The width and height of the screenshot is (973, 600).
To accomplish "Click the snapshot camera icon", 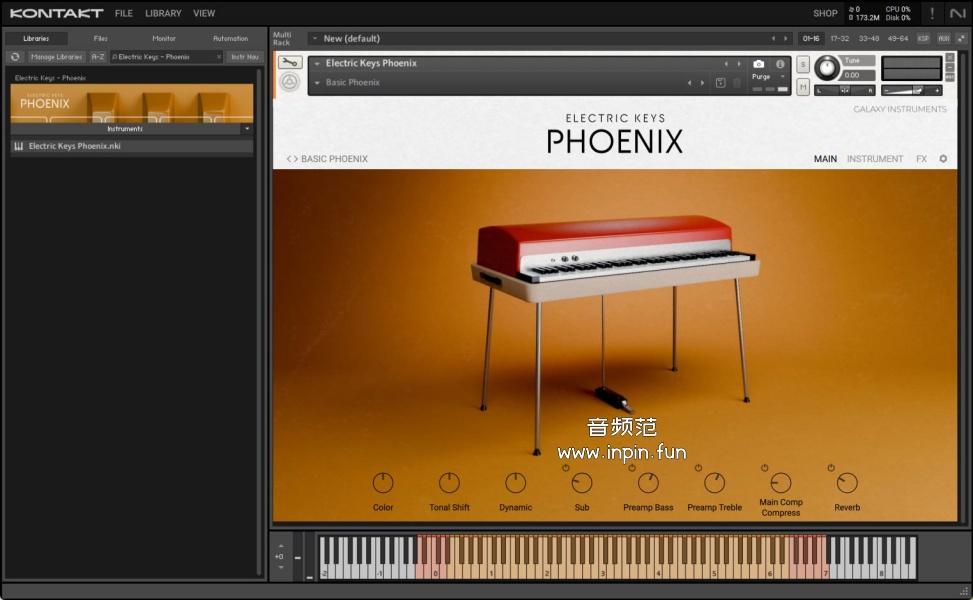I will coord(758,64).
